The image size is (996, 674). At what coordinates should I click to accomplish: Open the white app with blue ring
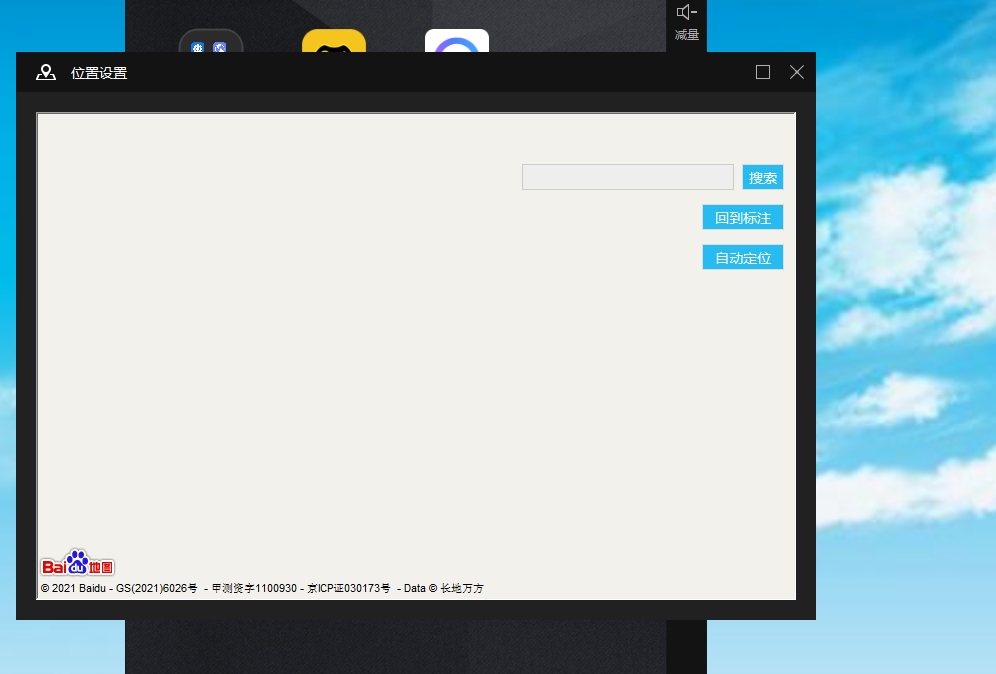tap(457, 42)
